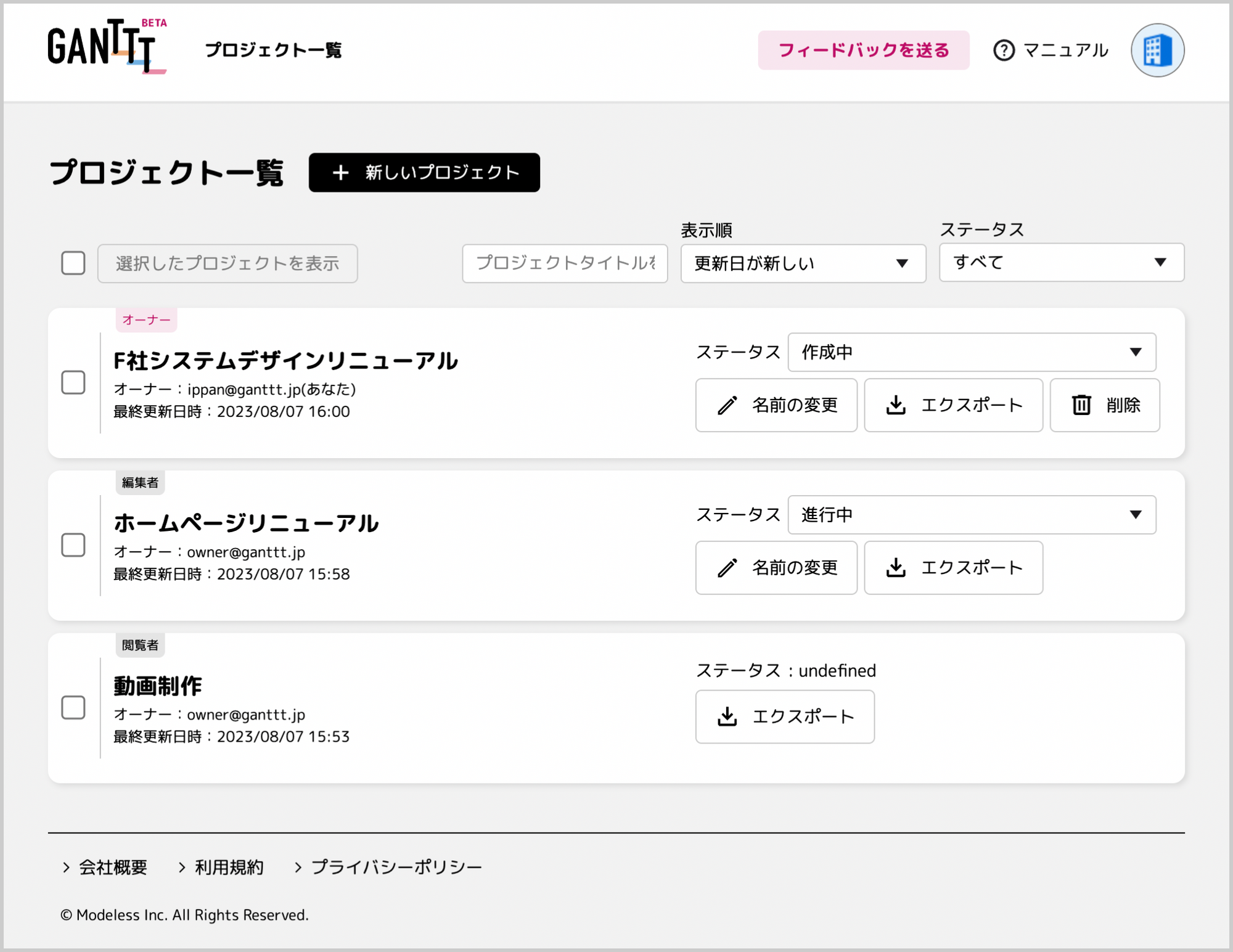Open the 作成中 status dropdown

(x=972, y=352)
